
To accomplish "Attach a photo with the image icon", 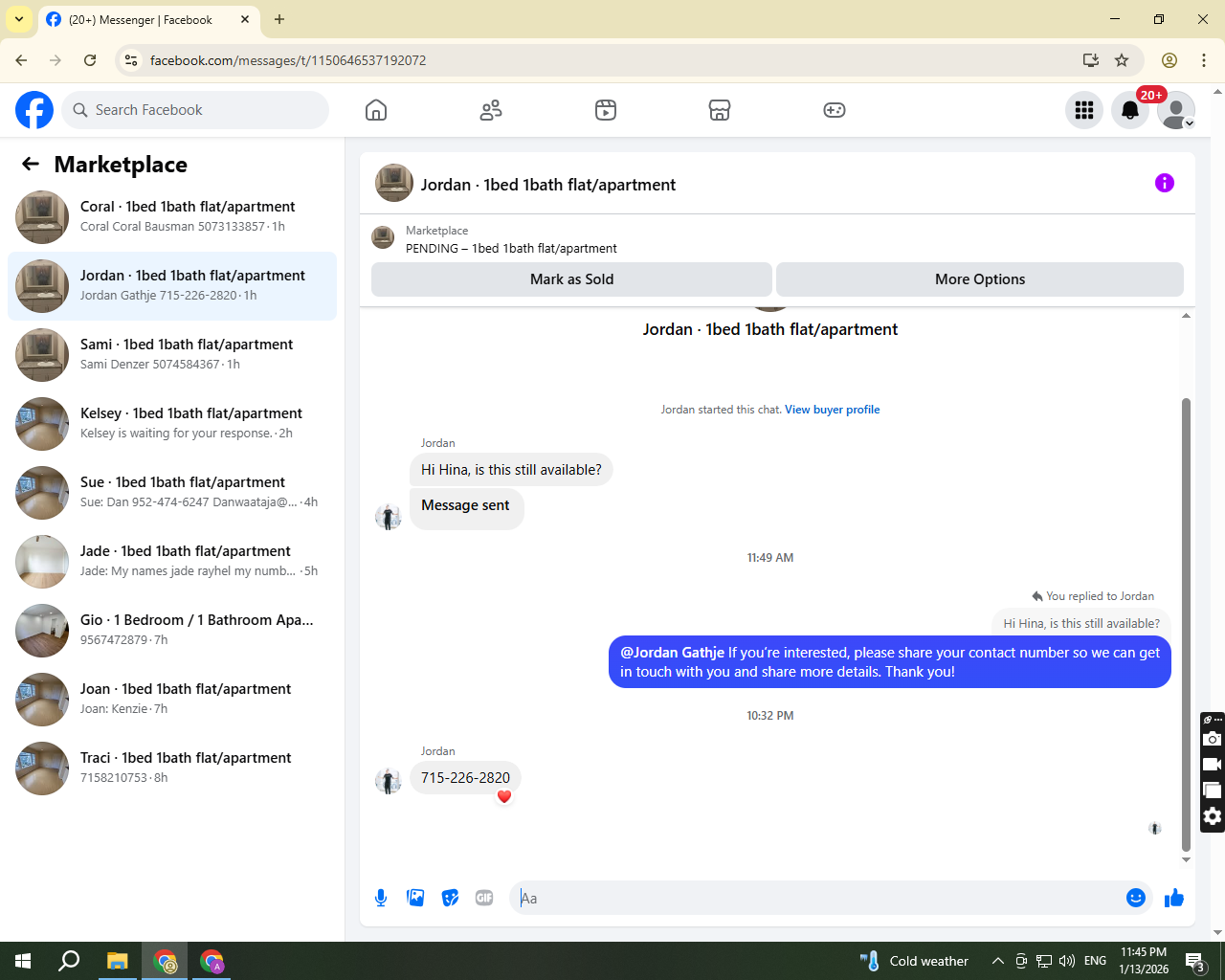I will click(x=415, y=898).
